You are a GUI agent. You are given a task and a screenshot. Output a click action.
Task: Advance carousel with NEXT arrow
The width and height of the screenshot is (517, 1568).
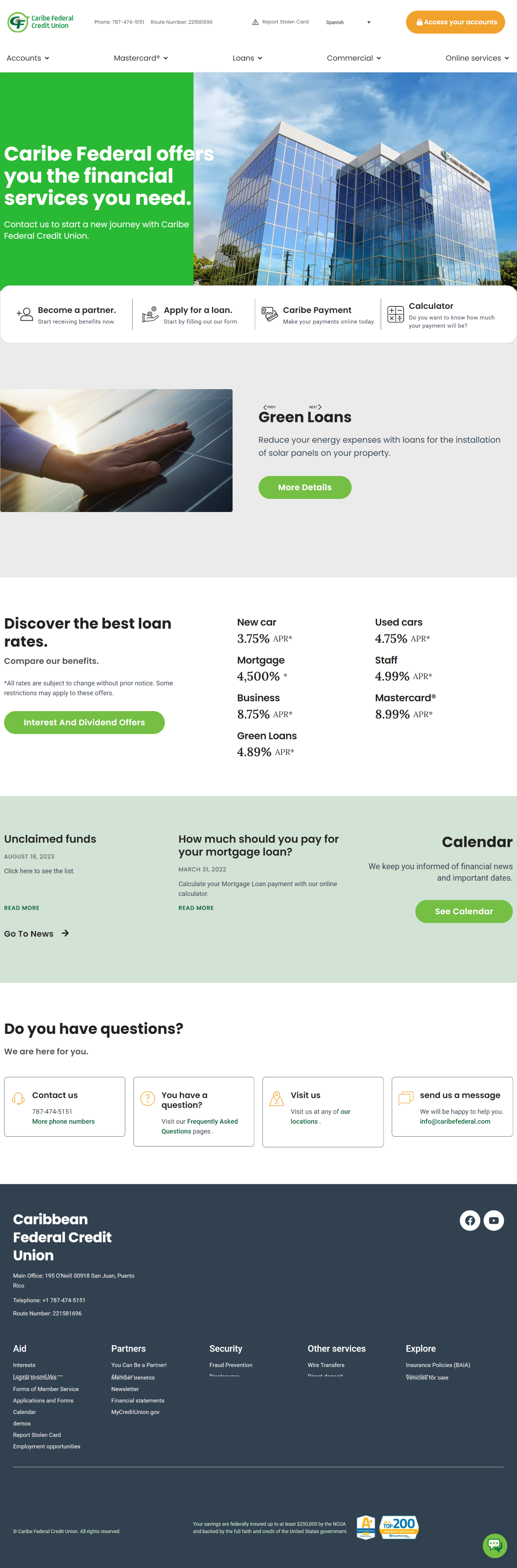pos(315,407)
